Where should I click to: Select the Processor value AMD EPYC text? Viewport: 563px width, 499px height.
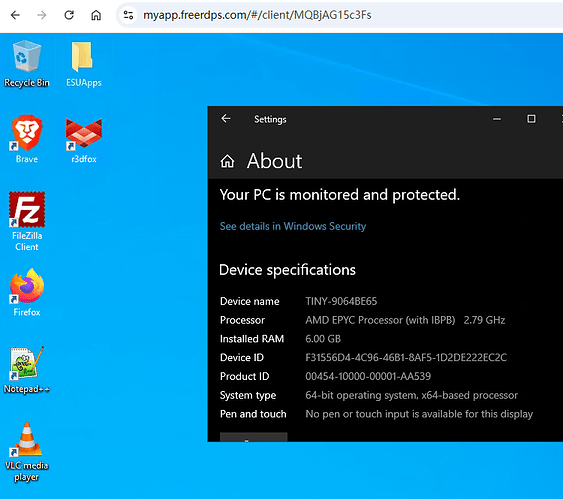click(x=405, y=320)
